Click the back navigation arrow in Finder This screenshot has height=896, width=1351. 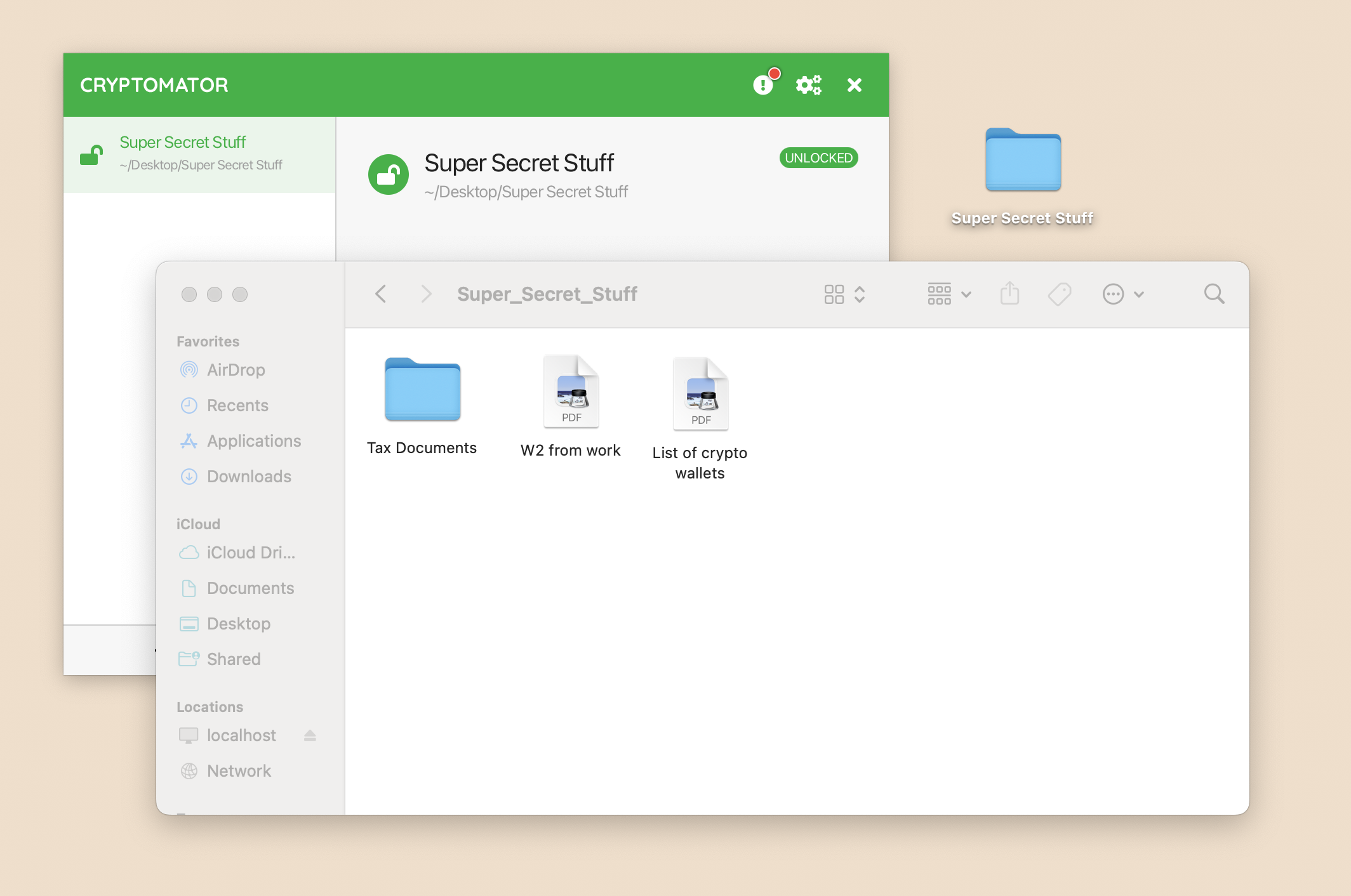(380, 293)
